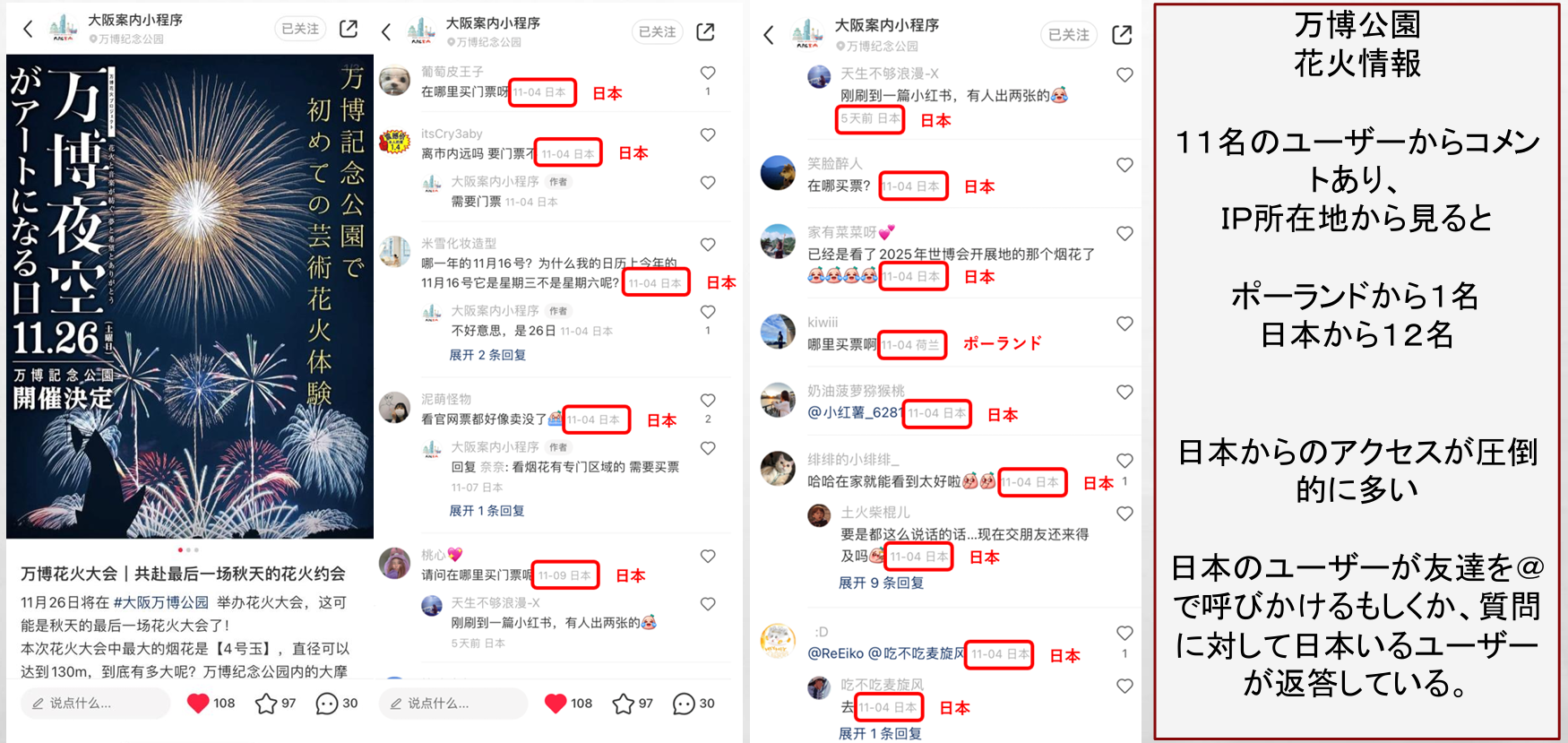This screenshot has height=743, width=1568.
Task: Expand 展开 1 条回复 under 泥萌怪物 thread
Action: coord(487,510)
